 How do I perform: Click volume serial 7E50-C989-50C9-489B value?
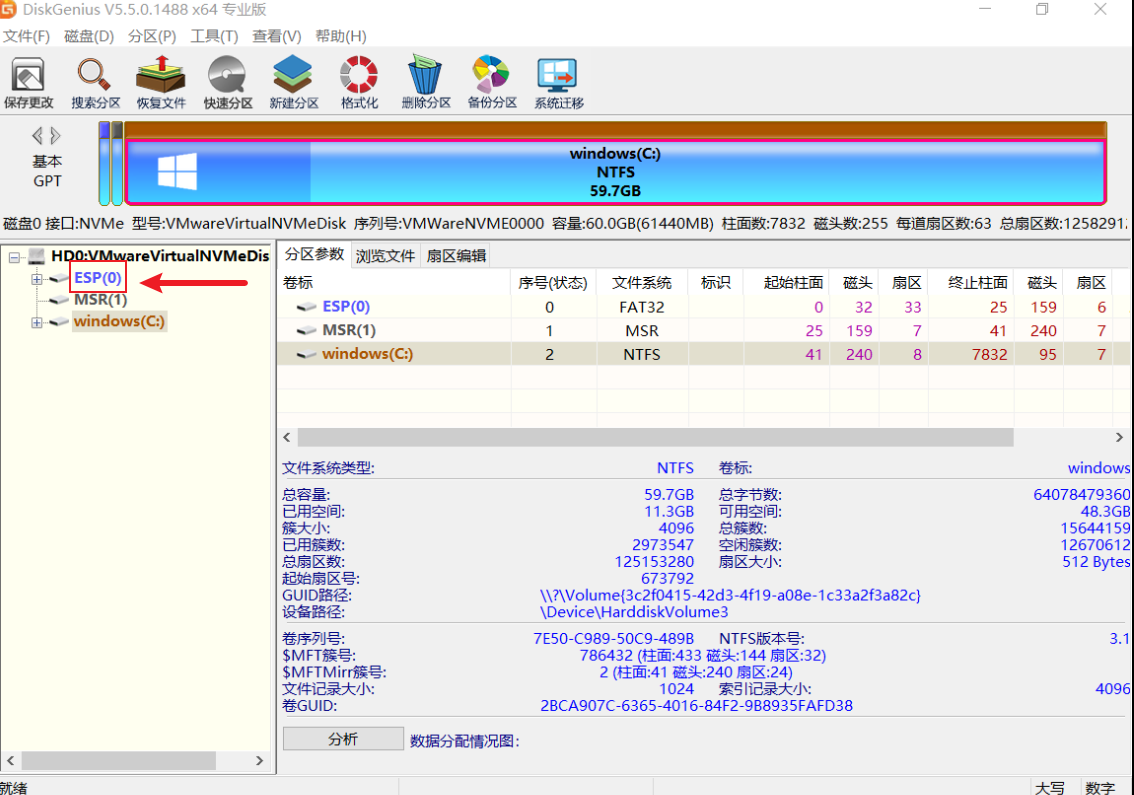(x=613, y=639)
